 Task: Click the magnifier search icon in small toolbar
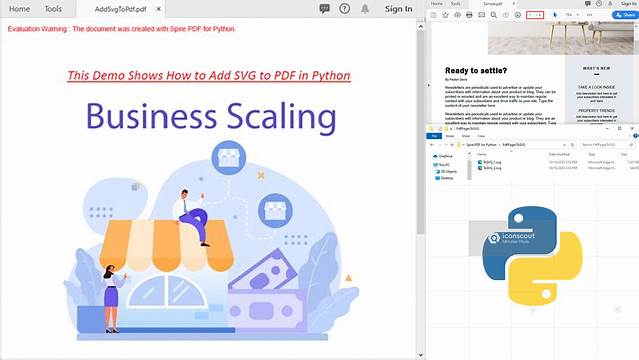(494, 15)
